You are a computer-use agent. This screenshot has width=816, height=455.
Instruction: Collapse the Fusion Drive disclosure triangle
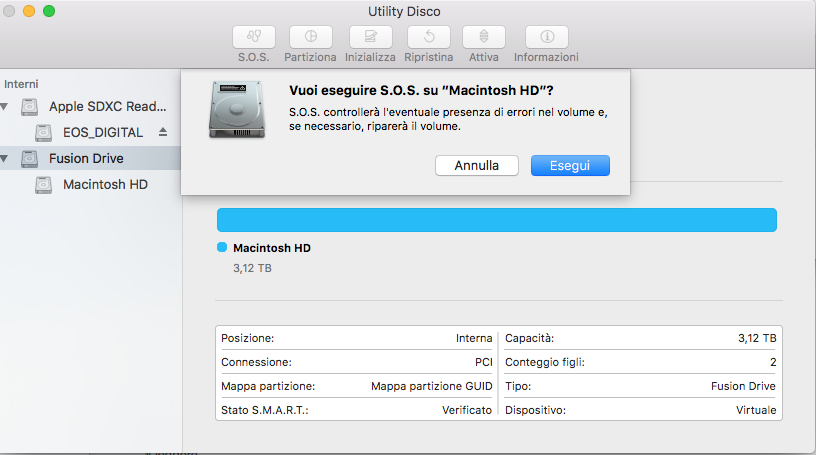[x=5, y=159]
